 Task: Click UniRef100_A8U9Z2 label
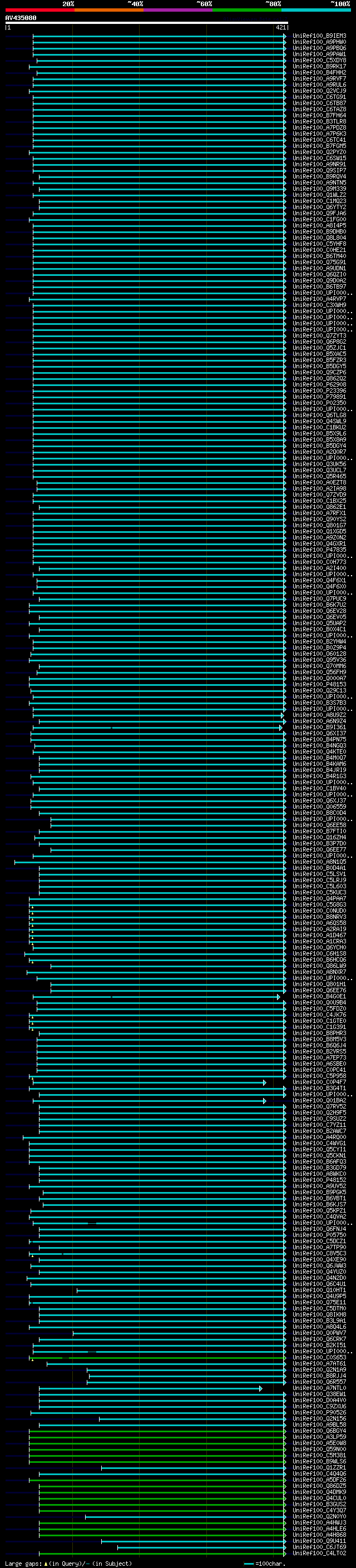point(319,715)
